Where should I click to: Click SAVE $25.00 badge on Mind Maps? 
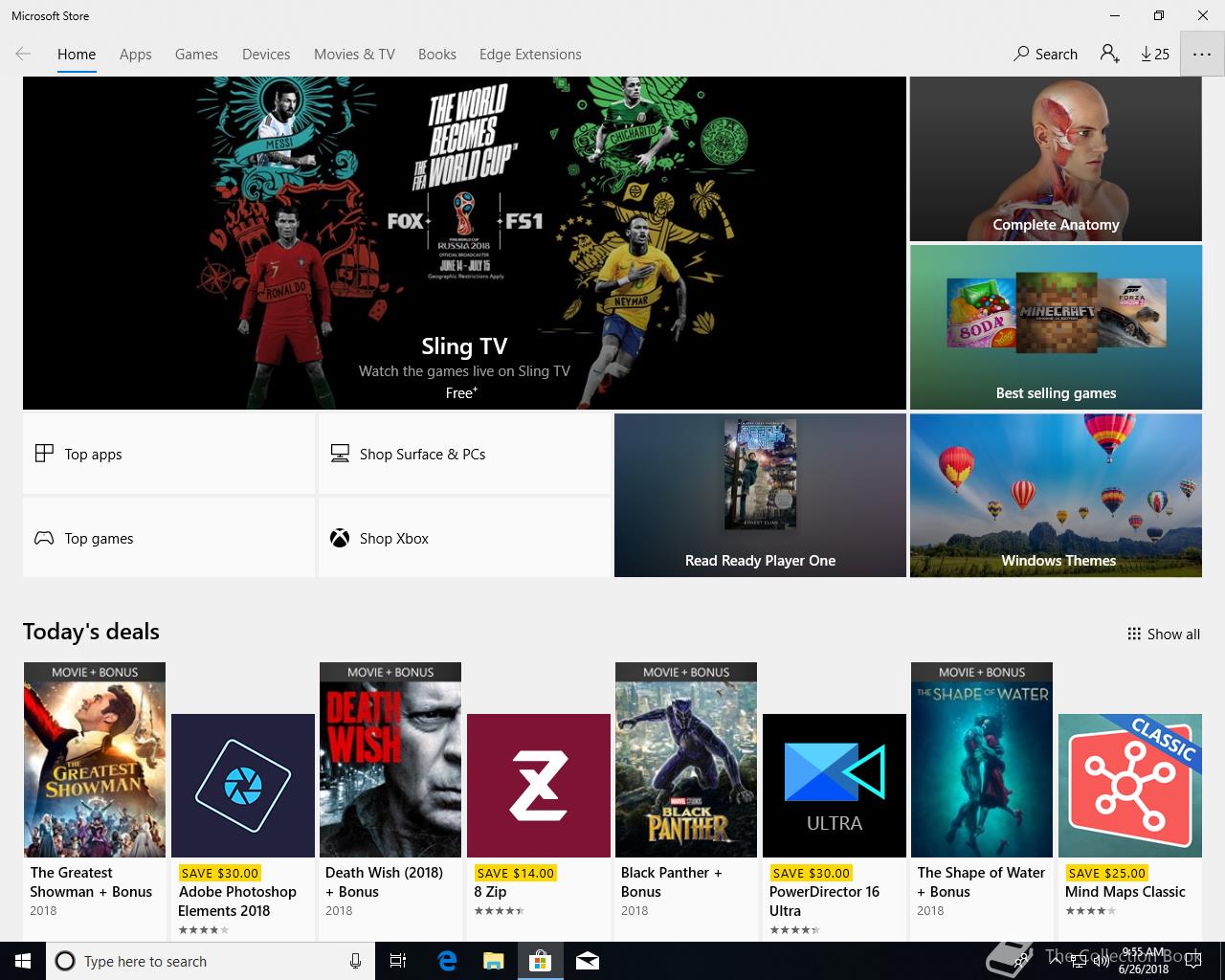[1106, 873]
